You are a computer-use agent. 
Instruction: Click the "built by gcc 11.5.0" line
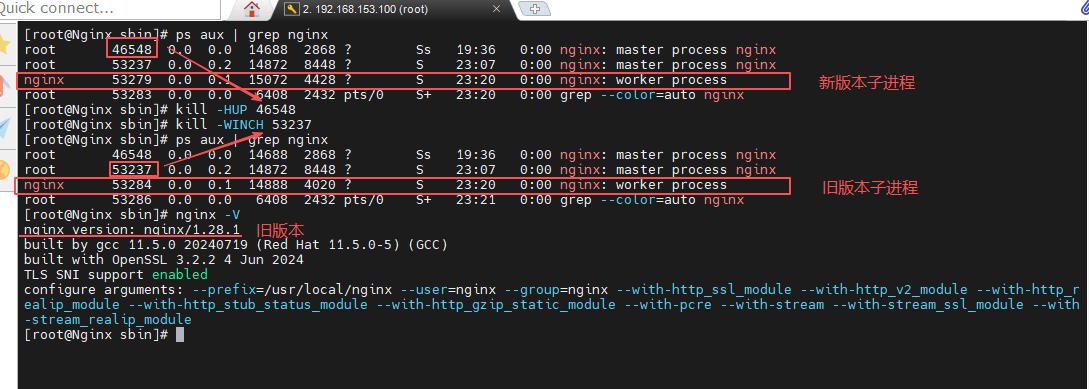(235, 245)
